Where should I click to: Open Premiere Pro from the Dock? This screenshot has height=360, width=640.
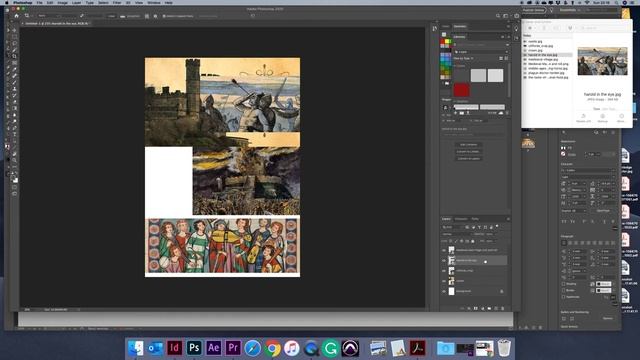[233, 348]
